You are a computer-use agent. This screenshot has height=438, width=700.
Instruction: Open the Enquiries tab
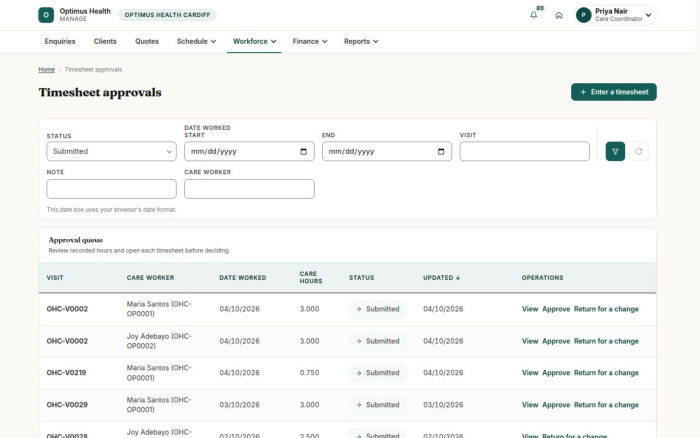(x=60, y=41)
